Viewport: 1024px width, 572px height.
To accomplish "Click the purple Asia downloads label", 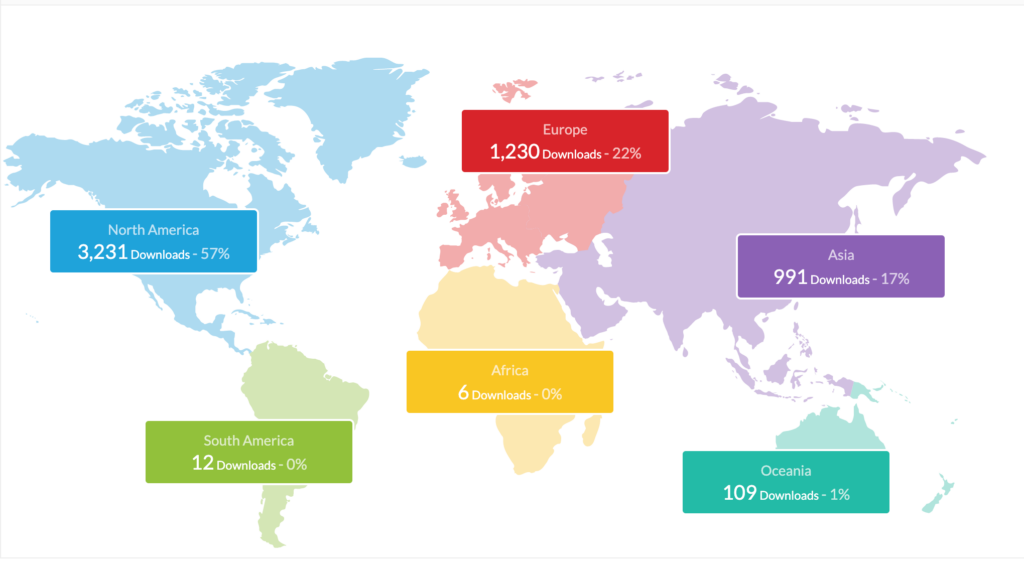I will tap(840, 266).
